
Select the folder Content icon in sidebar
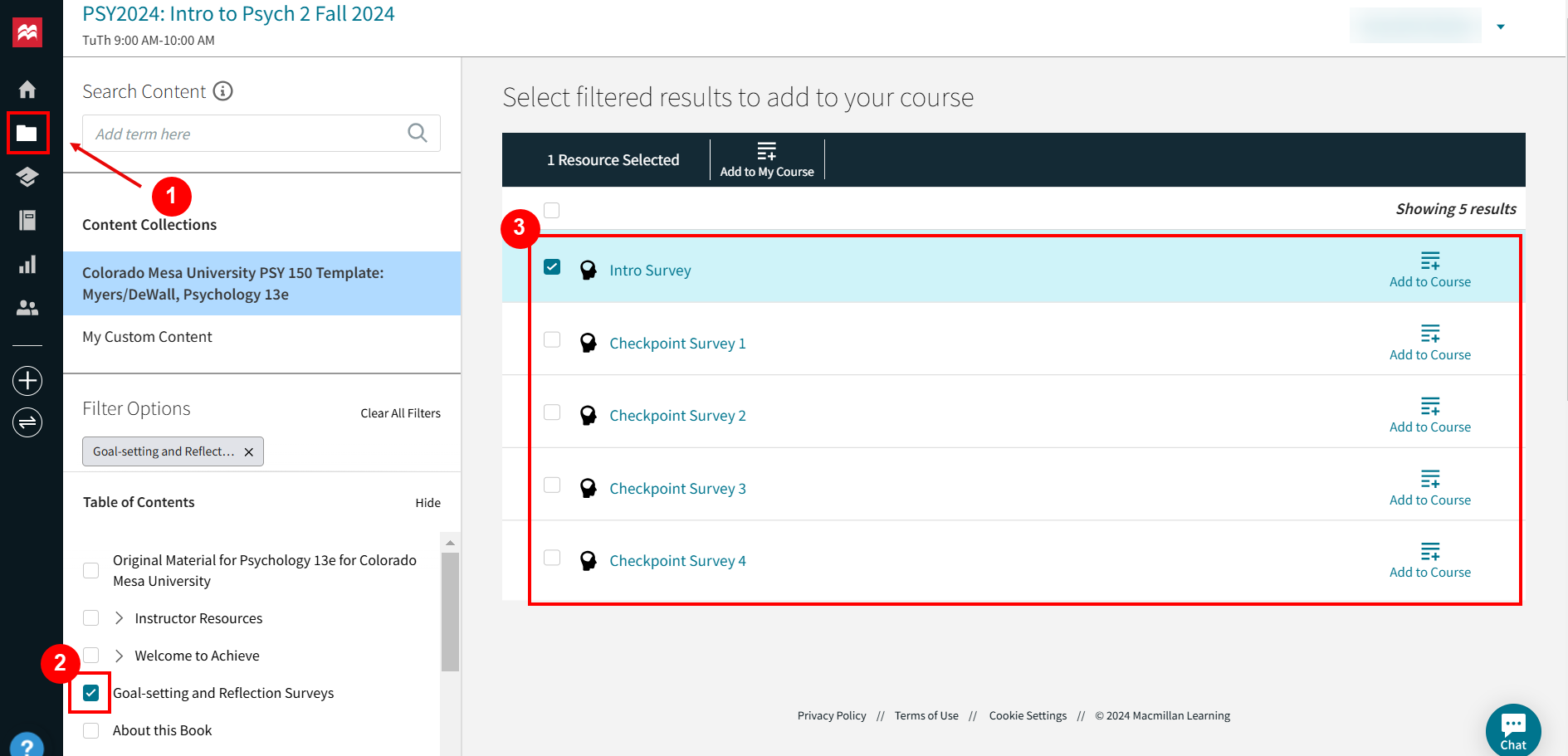(x=27, y=133)
